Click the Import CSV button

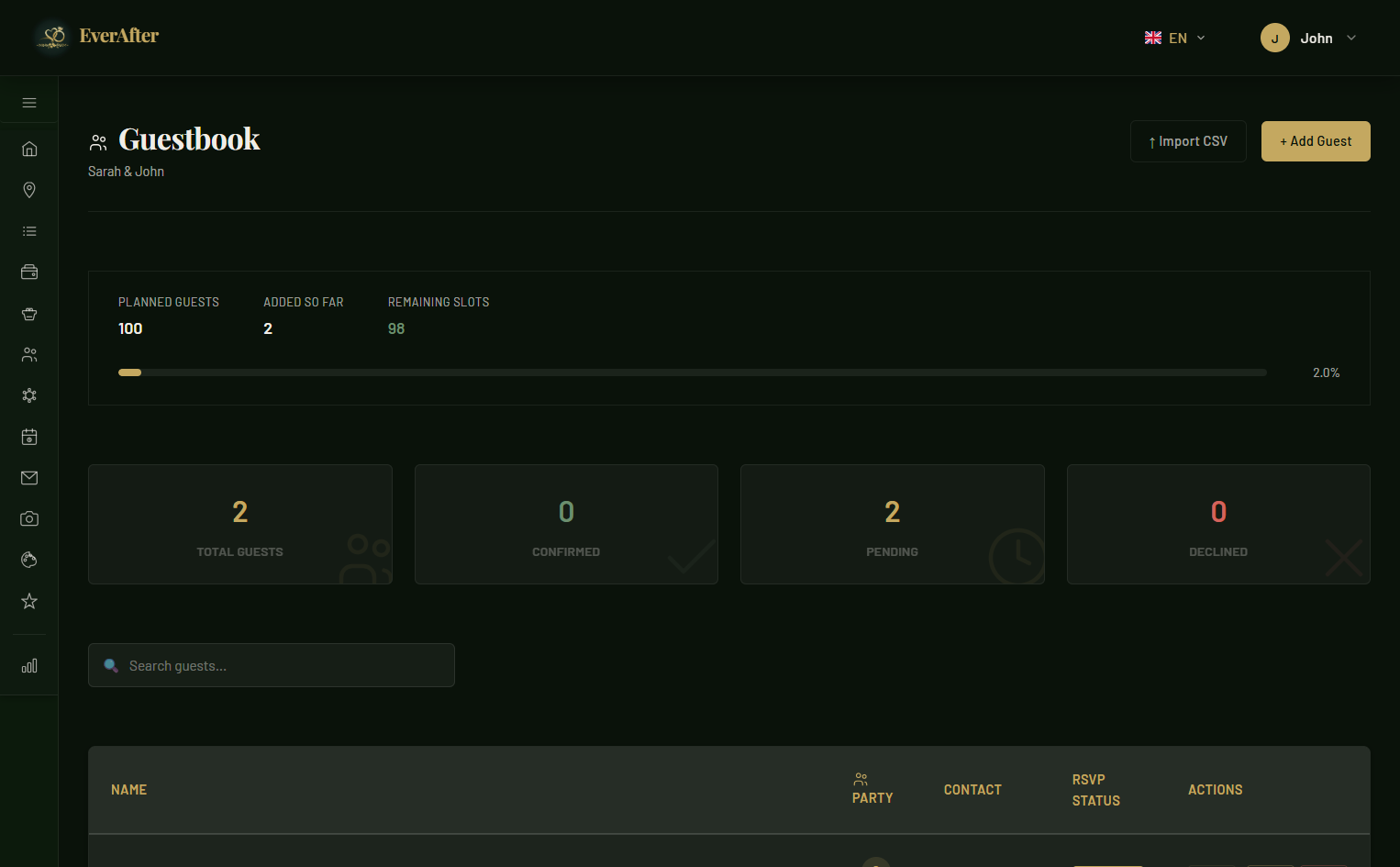click(1188, 141)
